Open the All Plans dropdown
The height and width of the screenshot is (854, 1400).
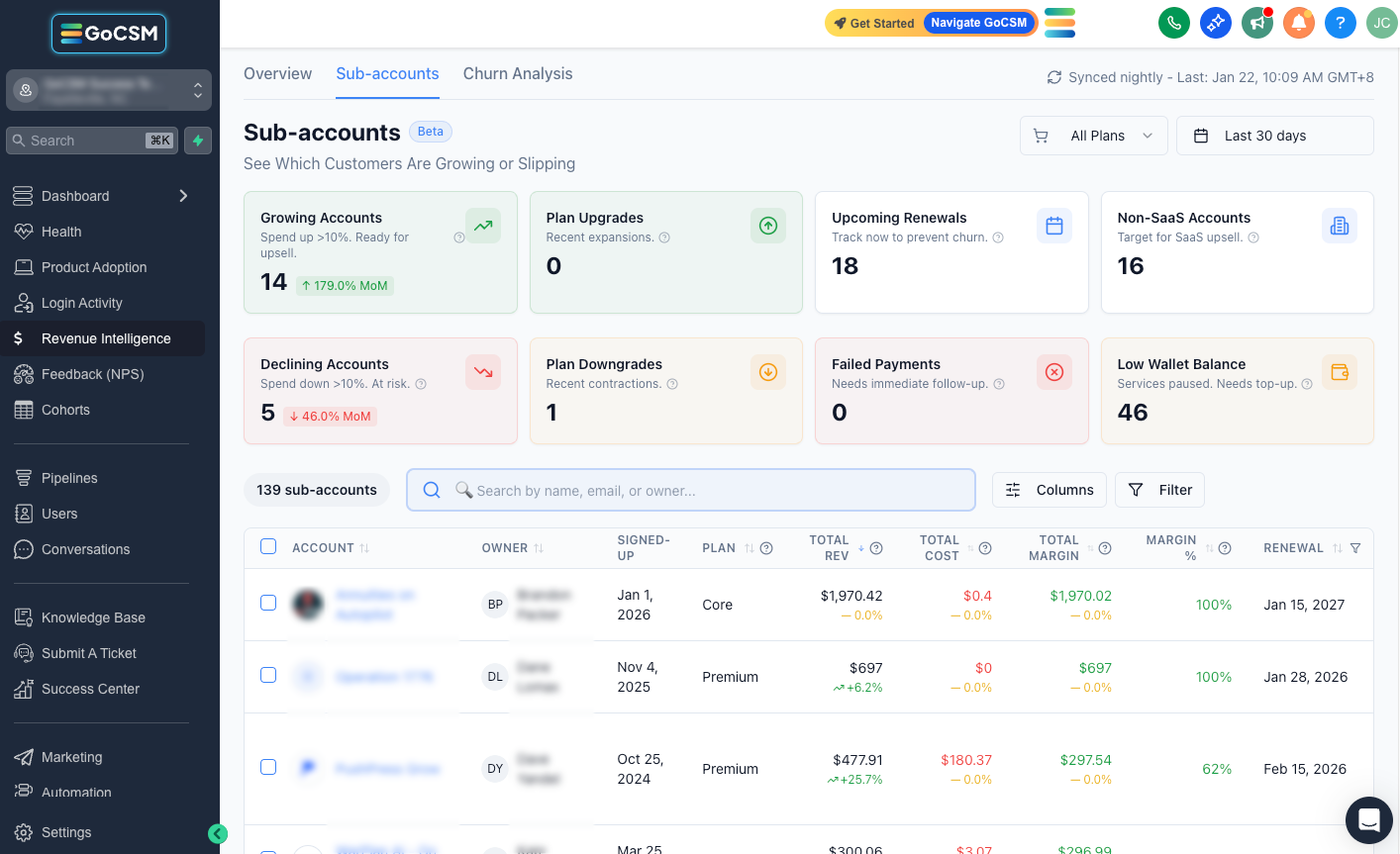click(x=1094, y=136)
